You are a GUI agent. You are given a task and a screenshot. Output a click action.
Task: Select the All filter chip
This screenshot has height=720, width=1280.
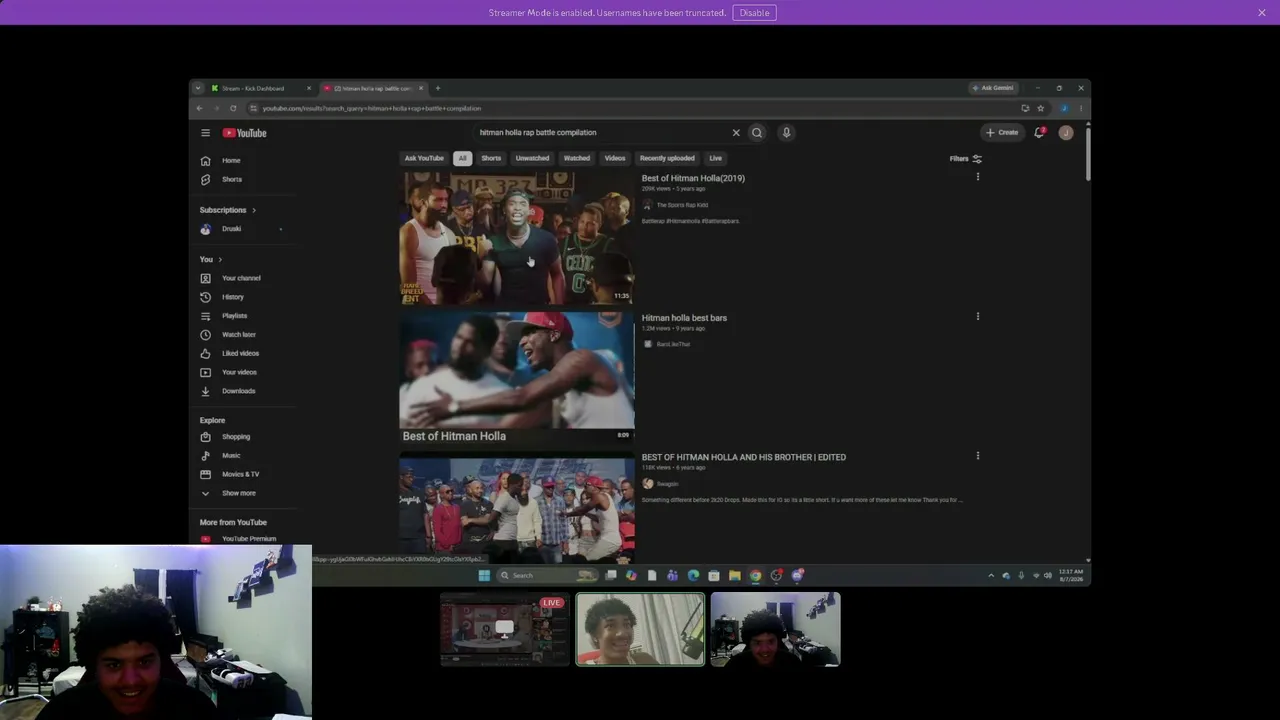462,158
